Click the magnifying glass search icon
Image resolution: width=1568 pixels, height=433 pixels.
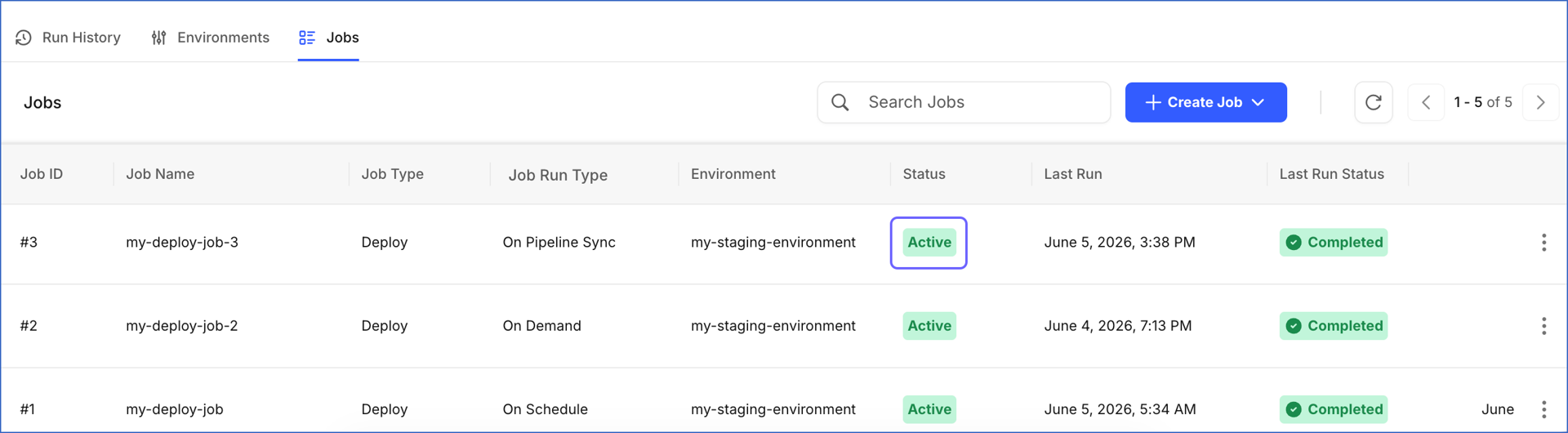840,102
